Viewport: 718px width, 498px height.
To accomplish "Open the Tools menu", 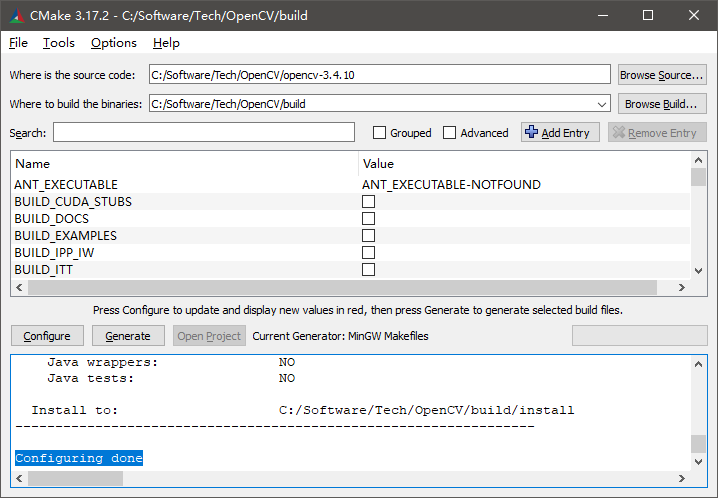I will (x=59, y=43).
